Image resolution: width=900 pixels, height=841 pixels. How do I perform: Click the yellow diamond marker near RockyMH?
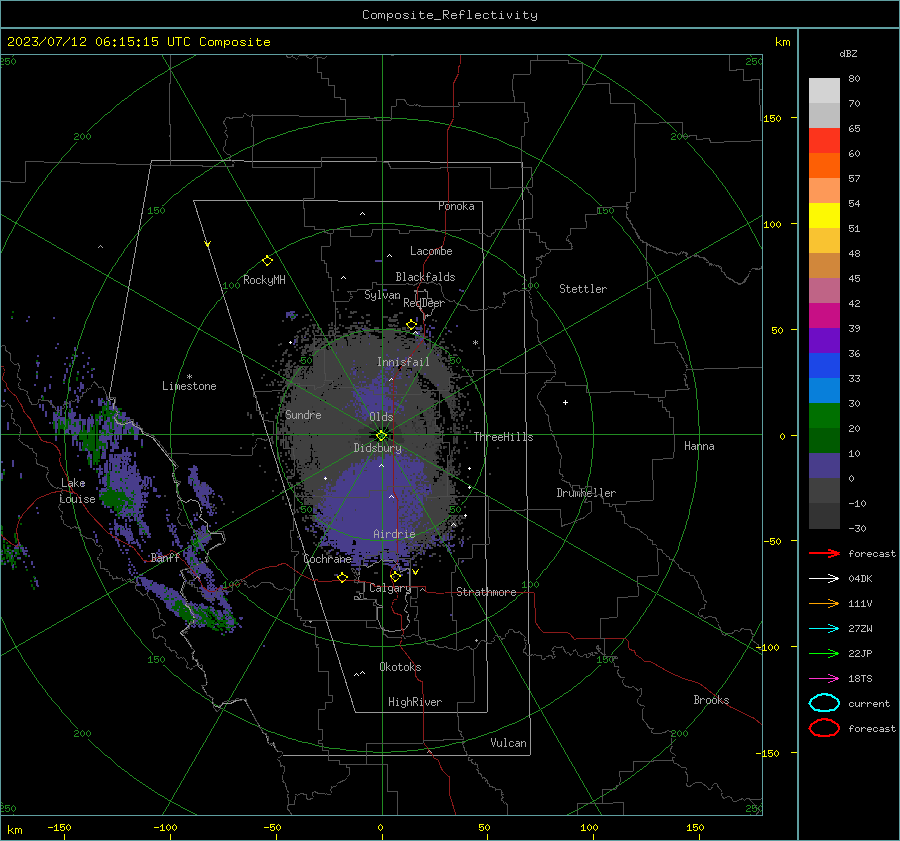pos(267,261)
